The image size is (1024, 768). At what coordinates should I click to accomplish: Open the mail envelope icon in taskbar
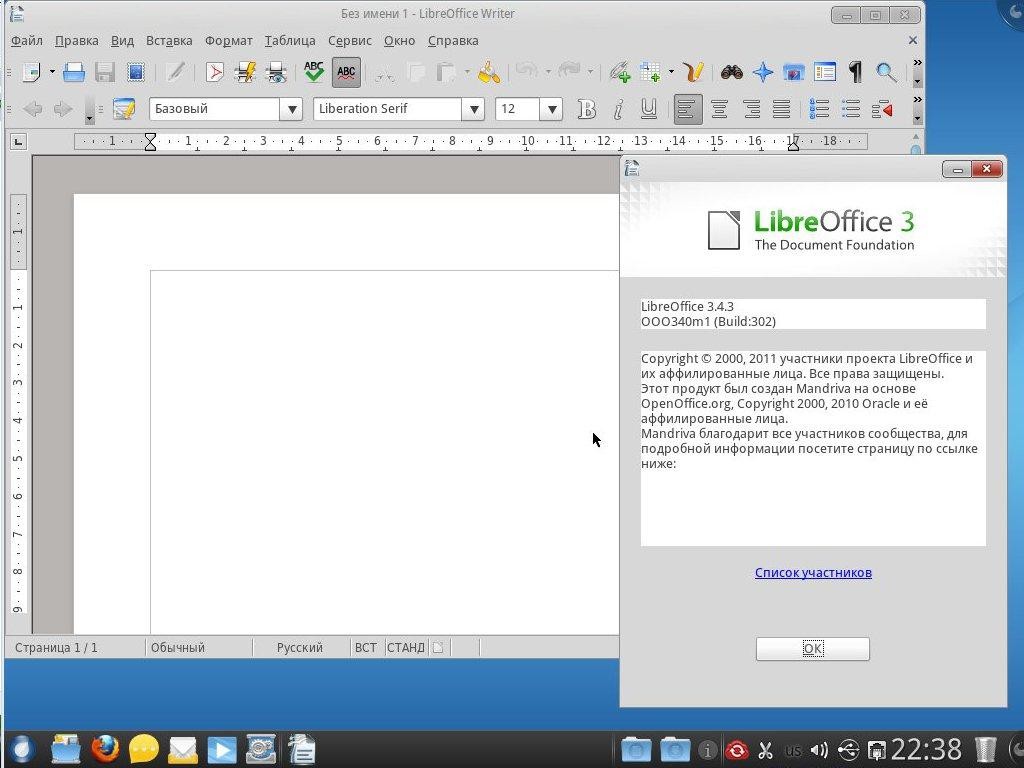pos(183,750)
